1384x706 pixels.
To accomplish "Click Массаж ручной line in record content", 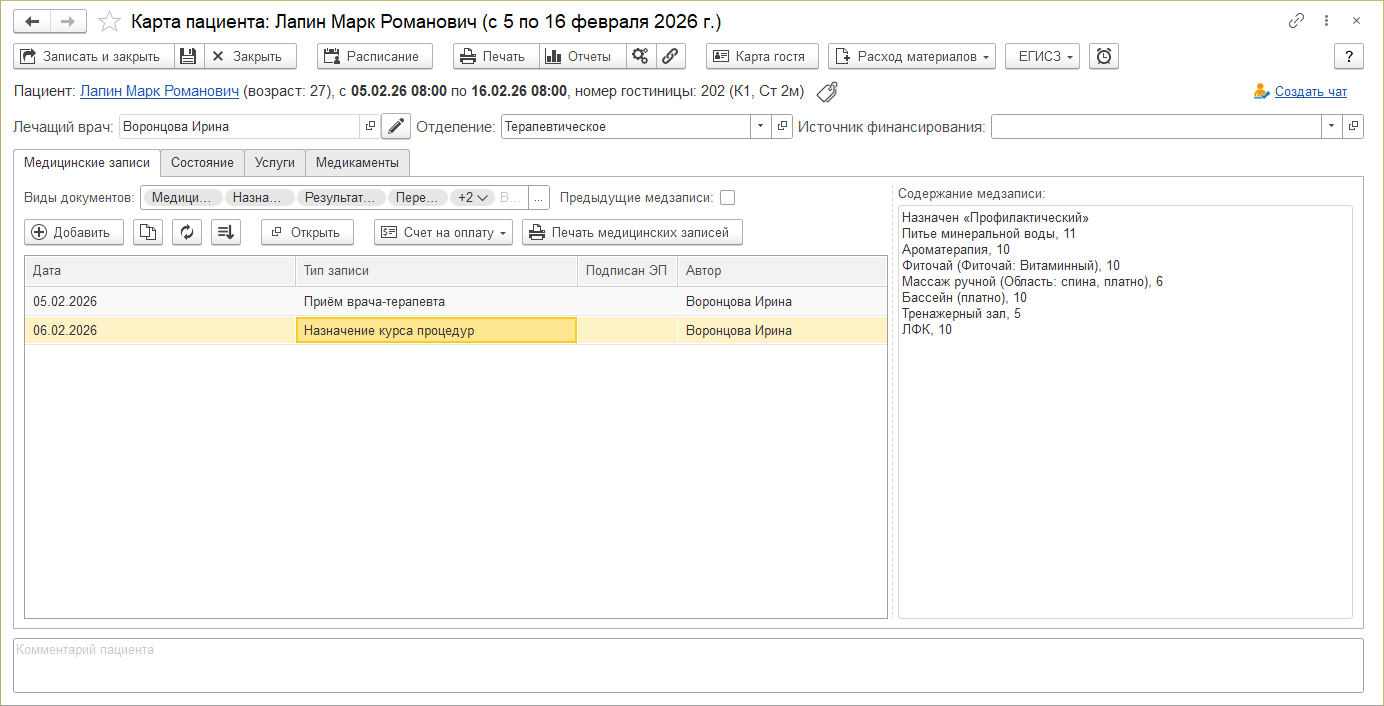I will (x=1032, y=281).
